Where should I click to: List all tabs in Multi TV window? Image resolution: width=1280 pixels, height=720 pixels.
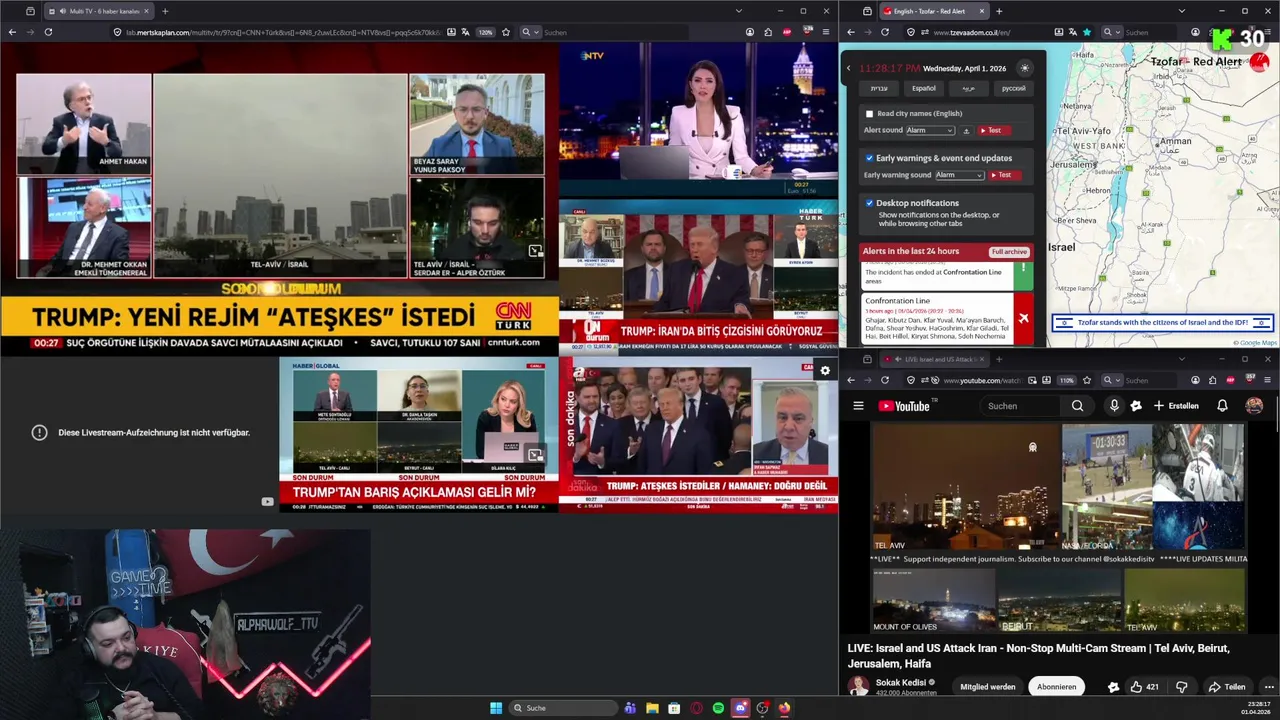(738, 11)
